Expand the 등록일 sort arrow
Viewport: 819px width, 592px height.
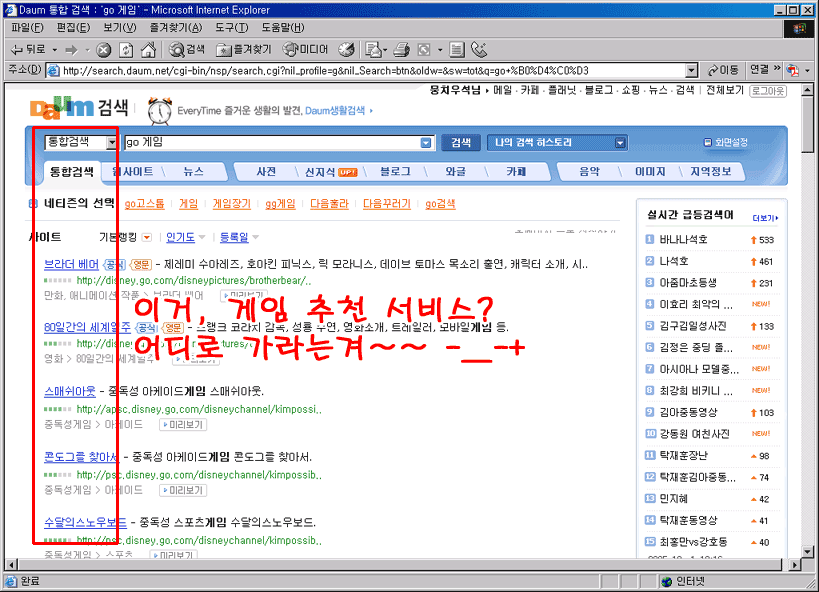[255, 238]
